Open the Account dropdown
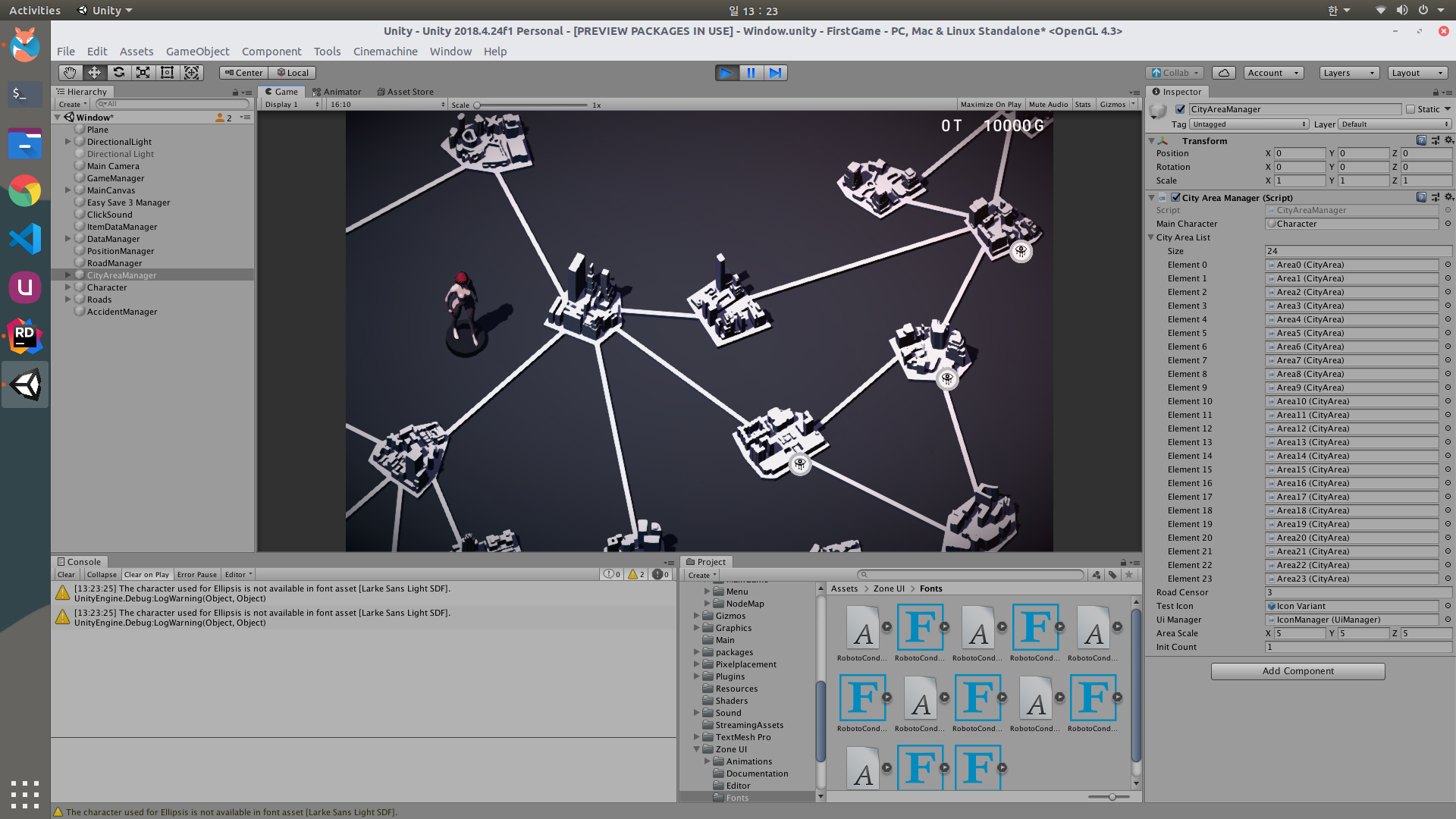Viewport: 1456px width, 819px height. coord(1273,73)
